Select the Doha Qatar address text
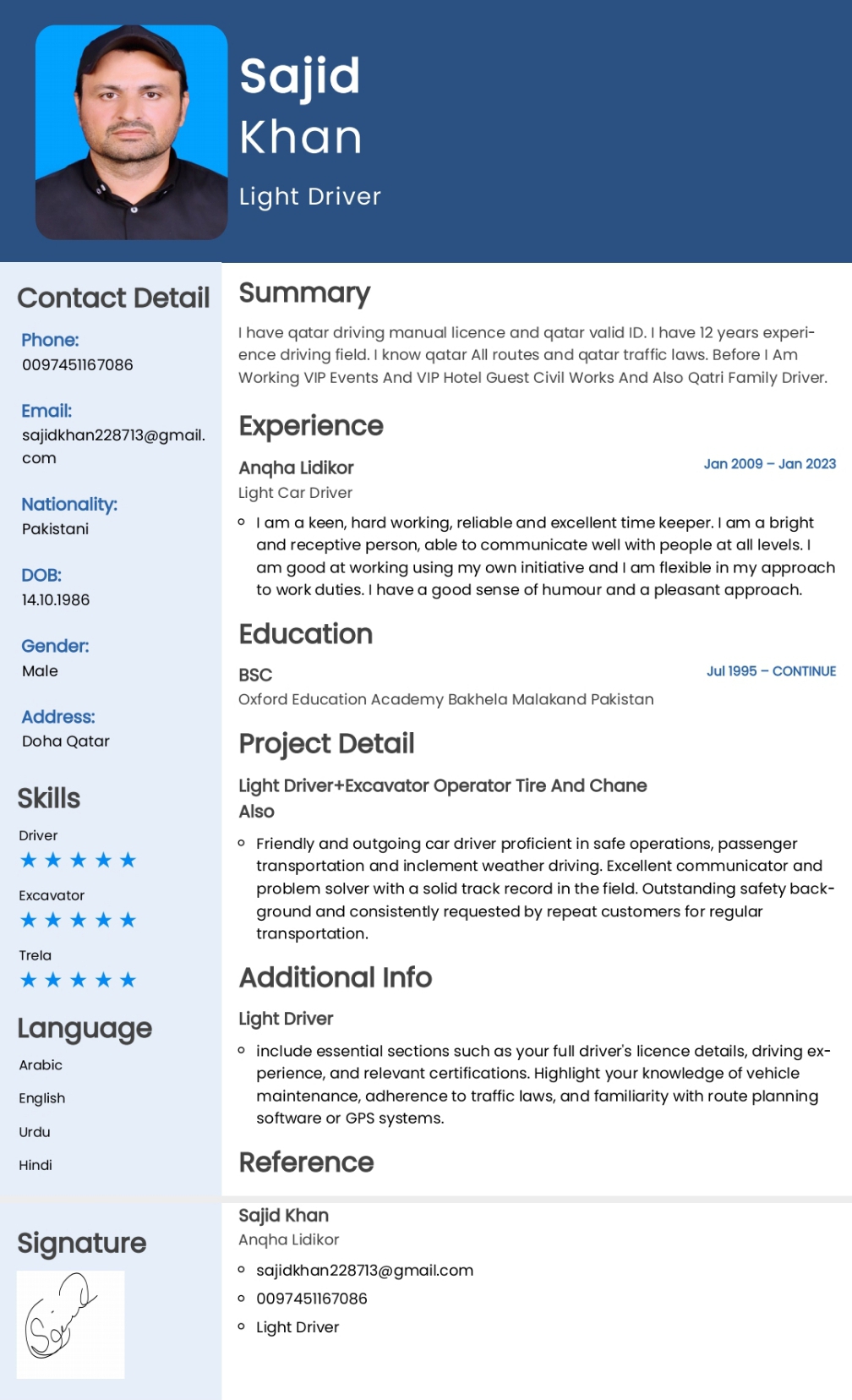 click(66, 741)
